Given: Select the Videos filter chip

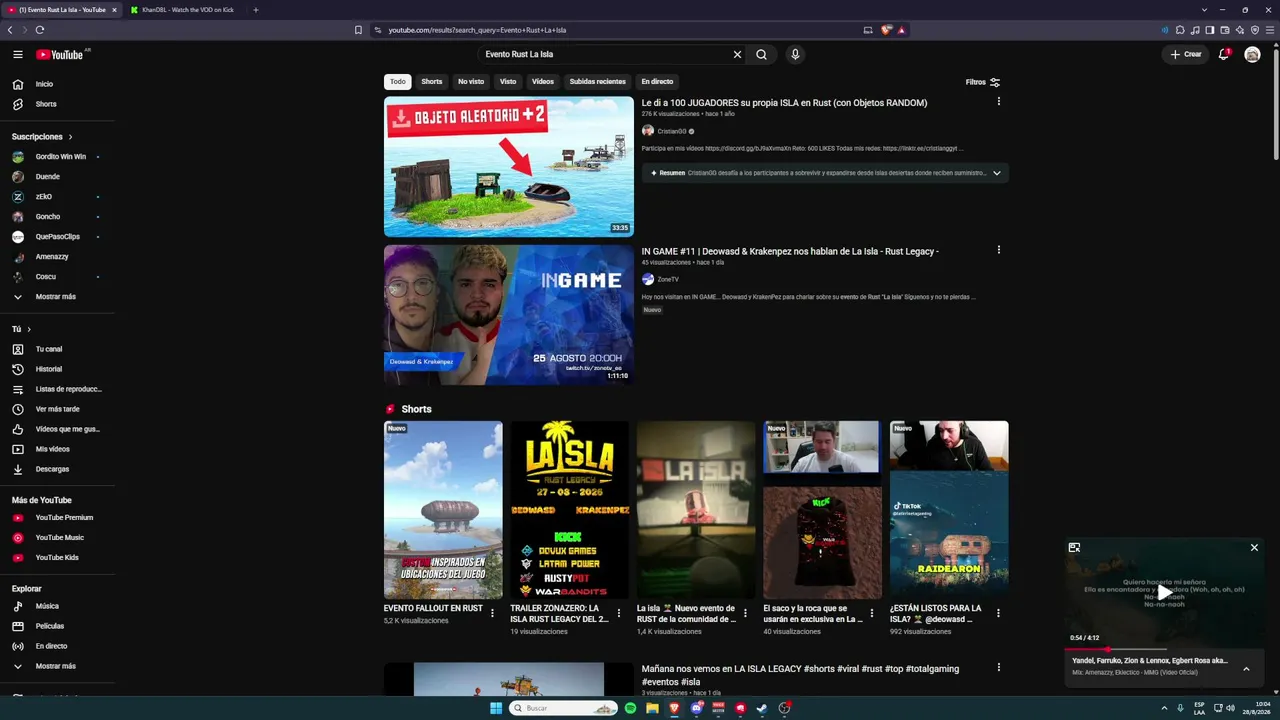Looking at the screenshot, I should click(543, 82).
